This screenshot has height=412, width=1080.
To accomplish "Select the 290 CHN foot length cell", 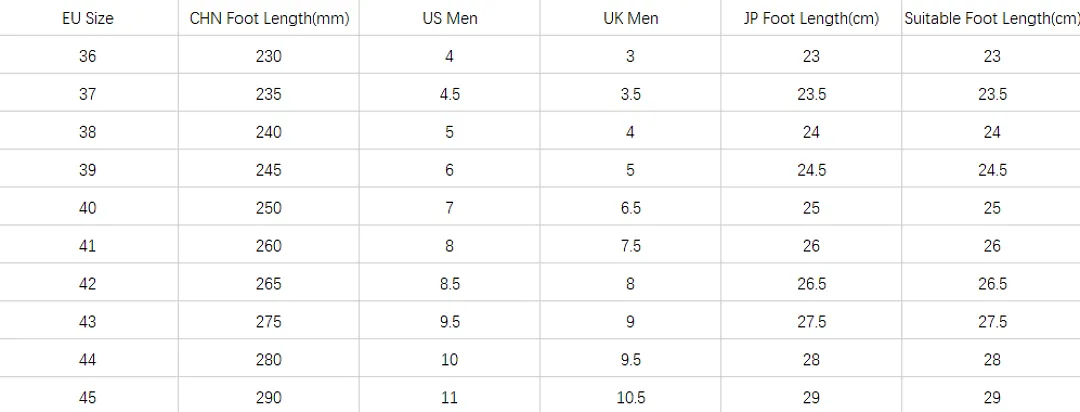I will pos(269,396).
